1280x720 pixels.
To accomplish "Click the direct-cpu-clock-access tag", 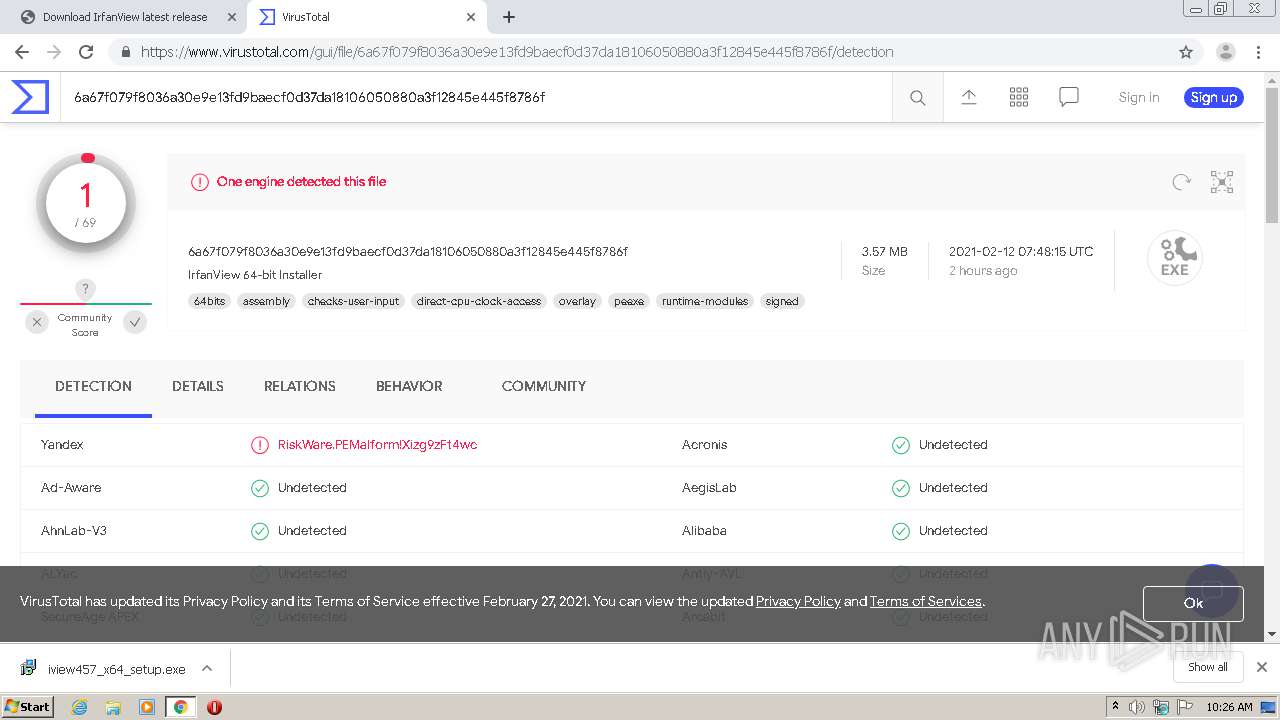I will coord(479,301).
